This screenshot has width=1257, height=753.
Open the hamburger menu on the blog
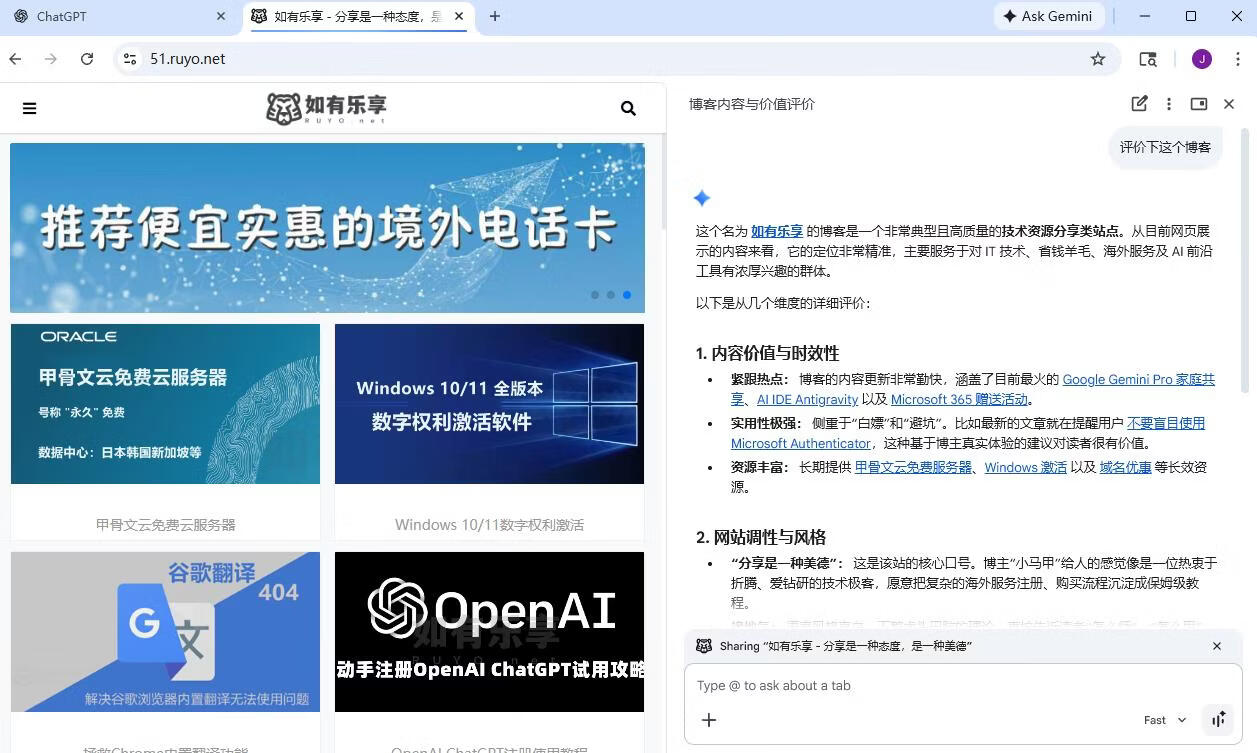[29, 108]
